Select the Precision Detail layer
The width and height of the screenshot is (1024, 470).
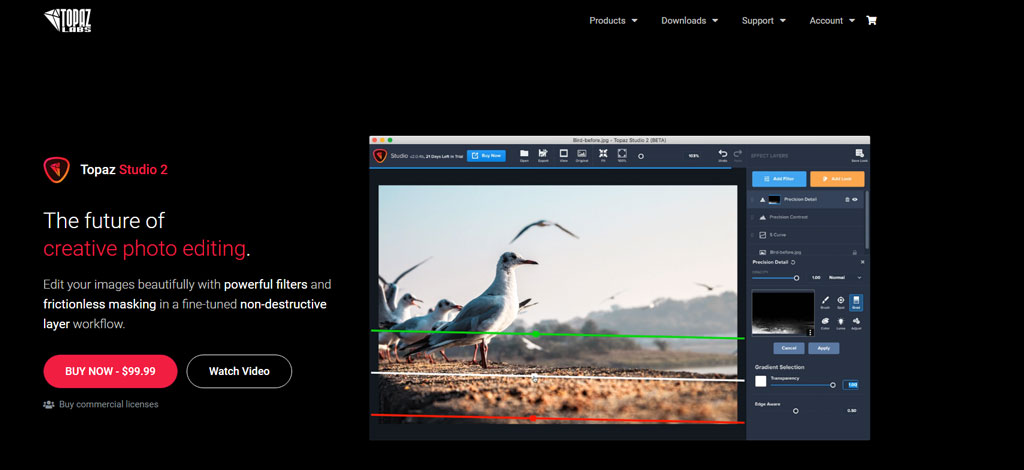click(x=805, y=199)
